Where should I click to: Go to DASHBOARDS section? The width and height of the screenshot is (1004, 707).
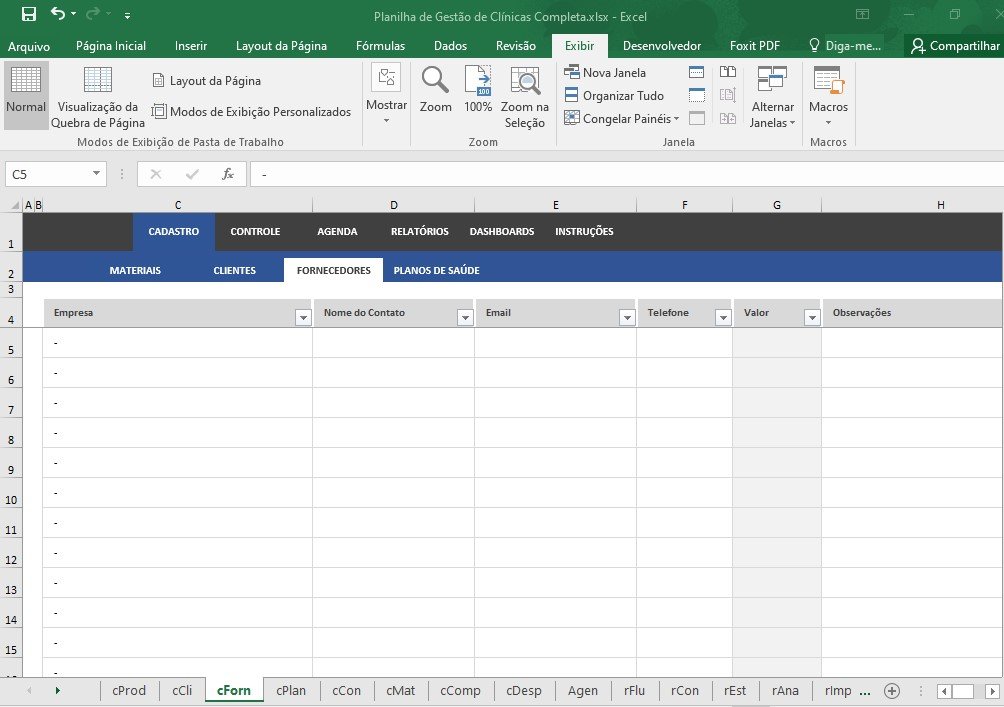[501, 231]
